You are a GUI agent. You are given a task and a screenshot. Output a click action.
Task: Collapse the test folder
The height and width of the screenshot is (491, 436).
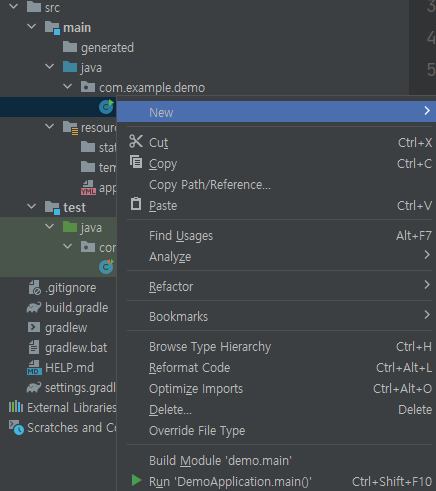point(31,206)
